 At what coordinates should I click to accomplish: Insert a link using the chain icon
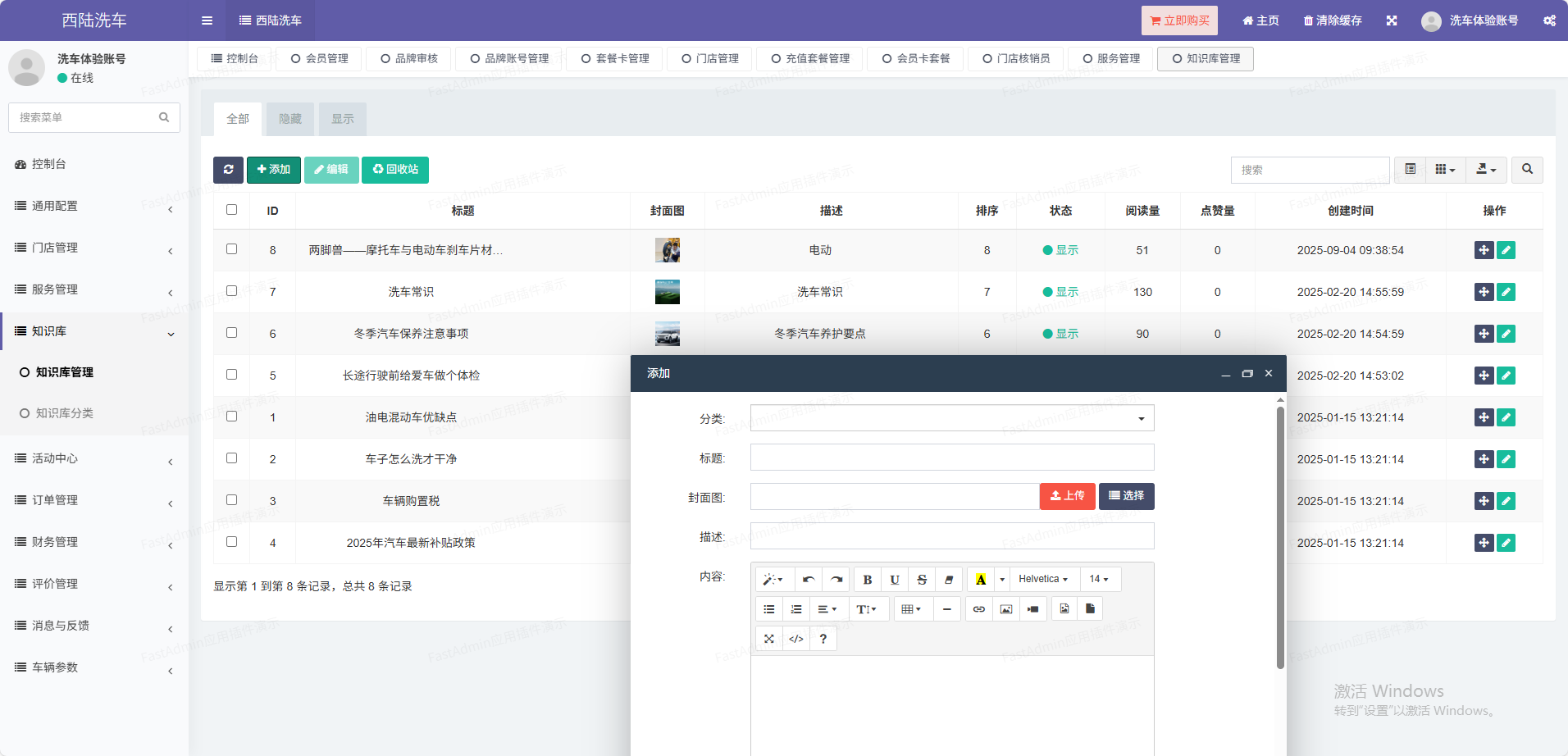pos(978,609)
